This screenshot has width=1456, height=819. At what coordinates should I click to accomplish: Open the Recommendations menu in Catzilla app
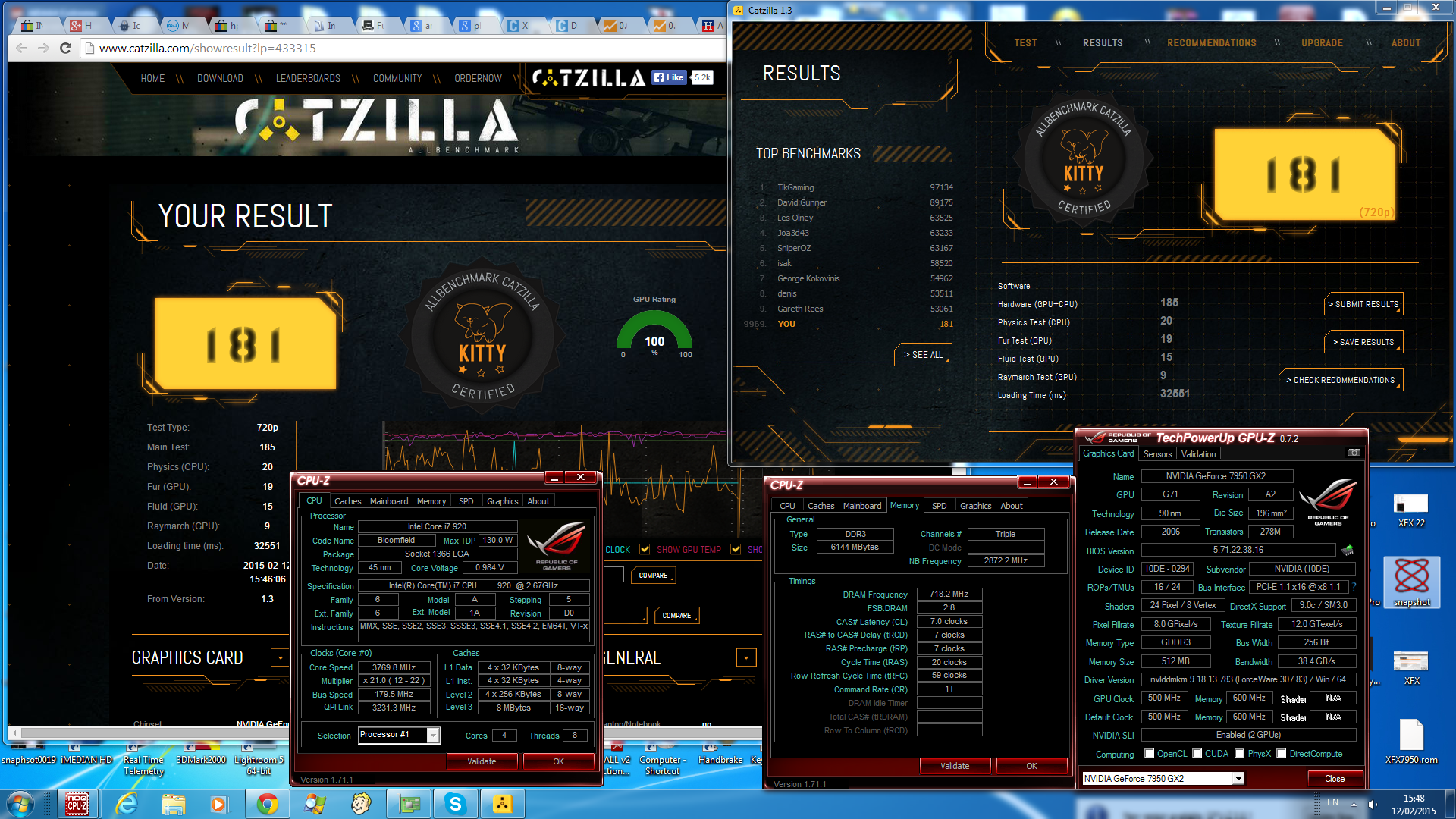(x=1211, y=43)
